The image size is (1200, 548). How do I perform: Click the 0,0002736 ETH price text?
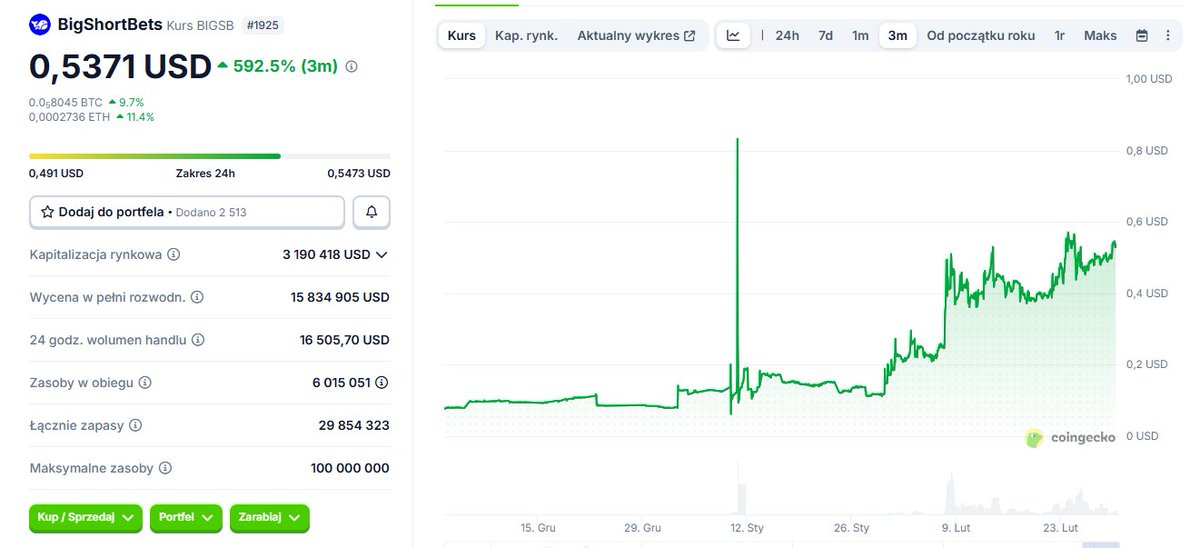pyautogui.click(x=69, y=117)
